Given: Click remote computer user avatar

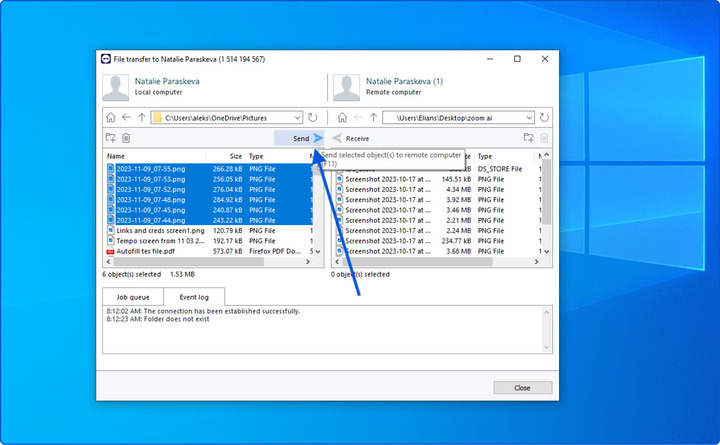Looking at the screenshot, I should tap(346, 87).
